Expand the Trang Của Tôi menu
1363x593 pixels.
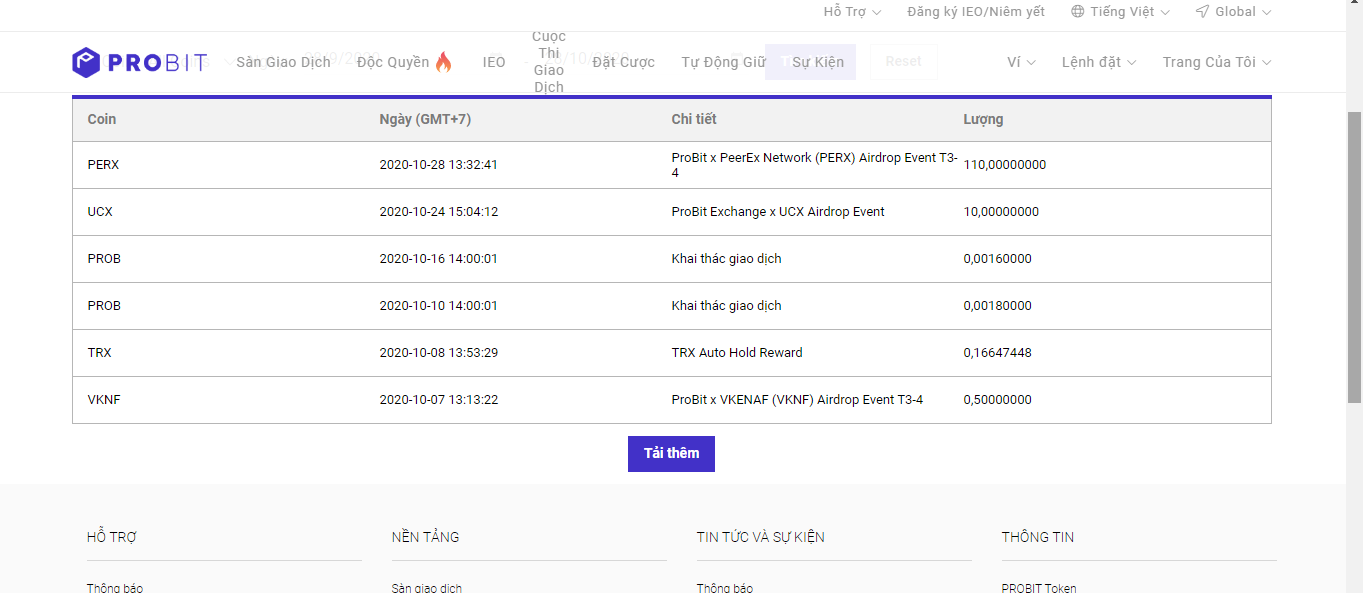[1216, 62]
